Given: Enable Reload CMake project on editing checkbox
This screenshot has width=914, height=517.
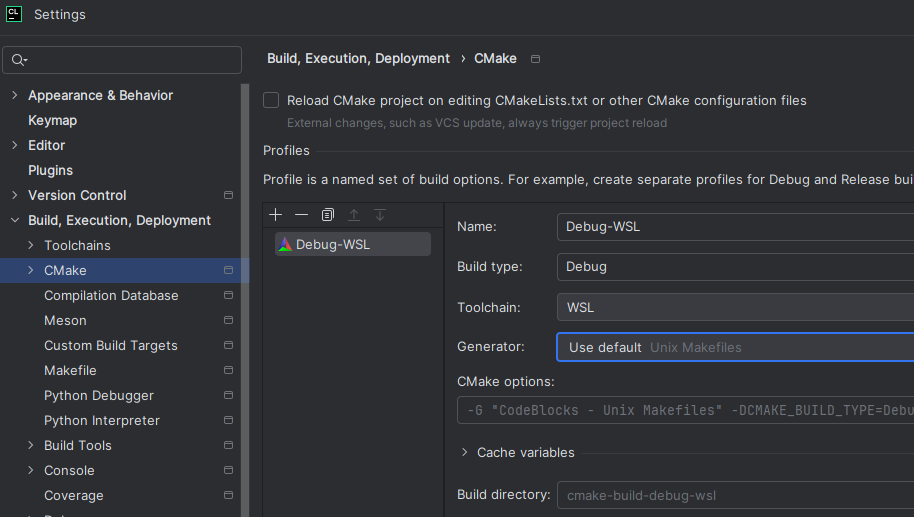Looking at the screenshot, I should [271, 100].
